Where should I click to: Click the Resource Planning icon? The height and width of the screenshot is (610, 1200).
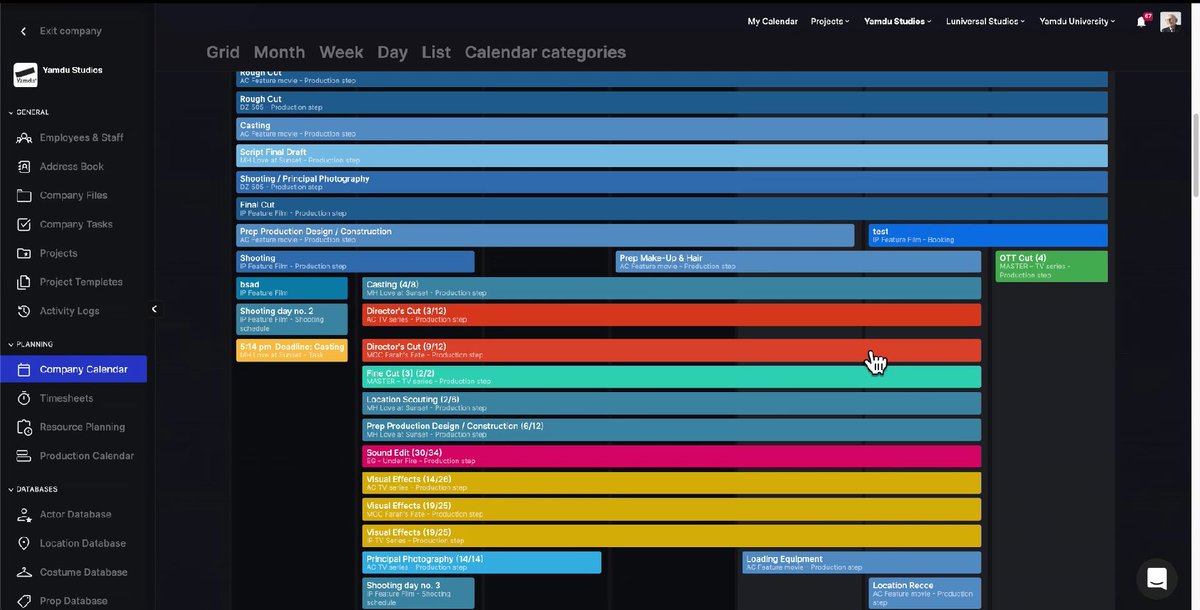click(x=24, y=427)
